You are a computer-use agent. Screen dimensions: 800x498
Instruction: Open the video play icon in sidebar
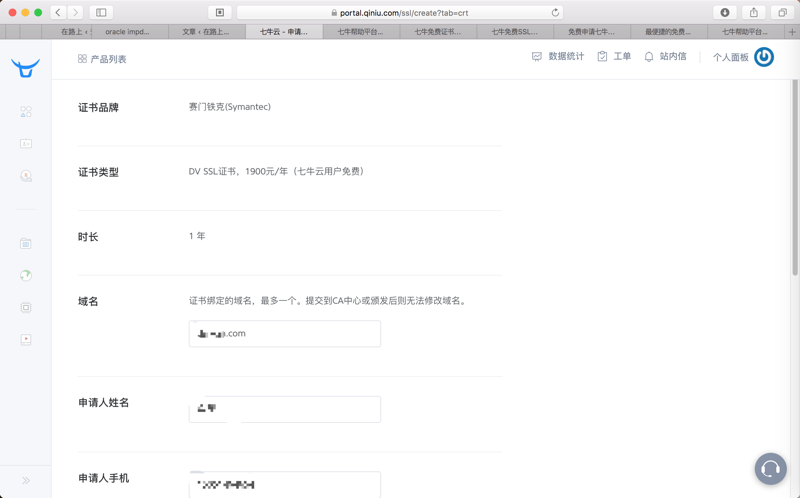pos(26,339)
